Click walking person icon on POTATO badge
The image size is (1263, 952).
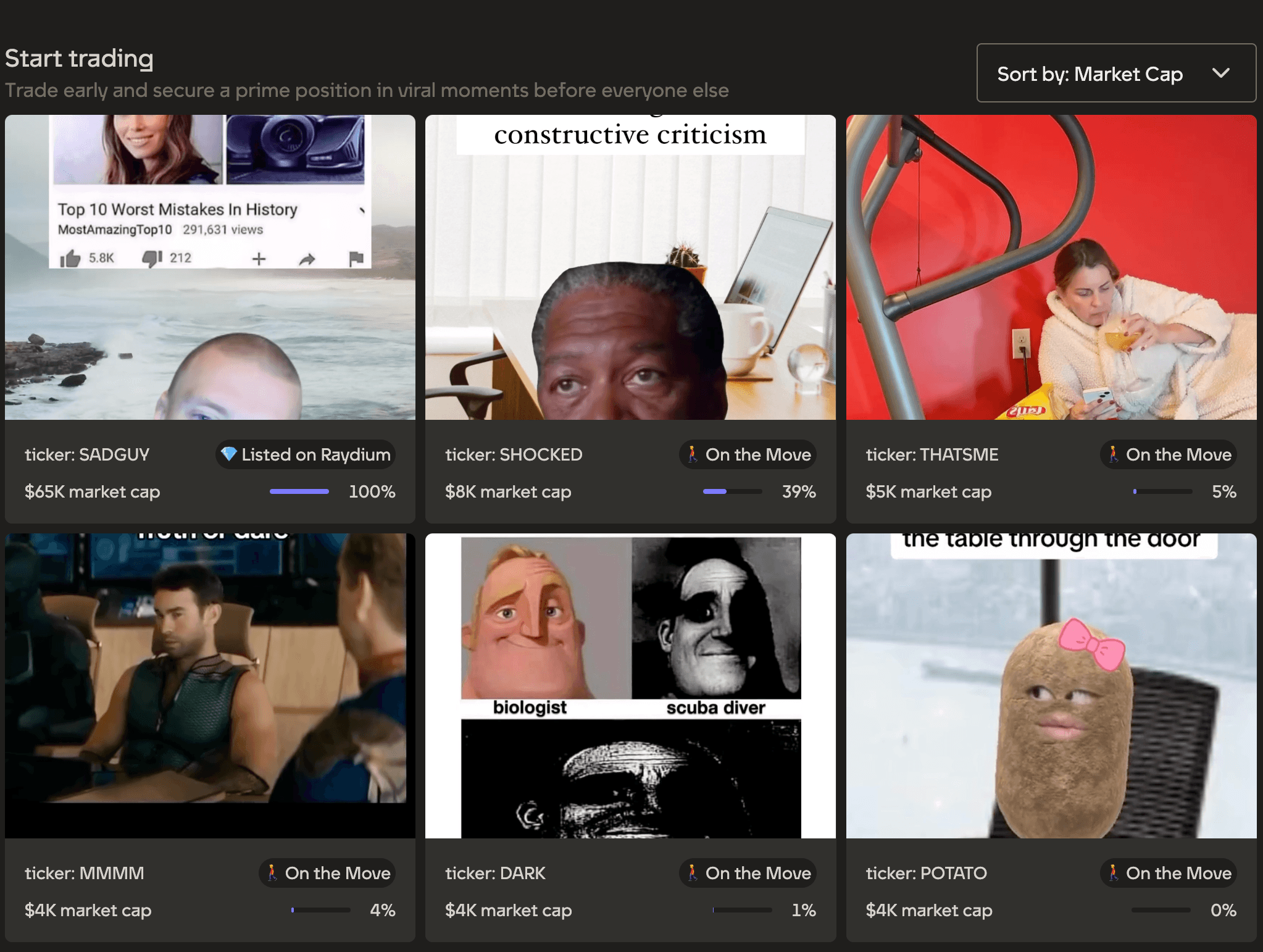click(x=1113, y=872)
